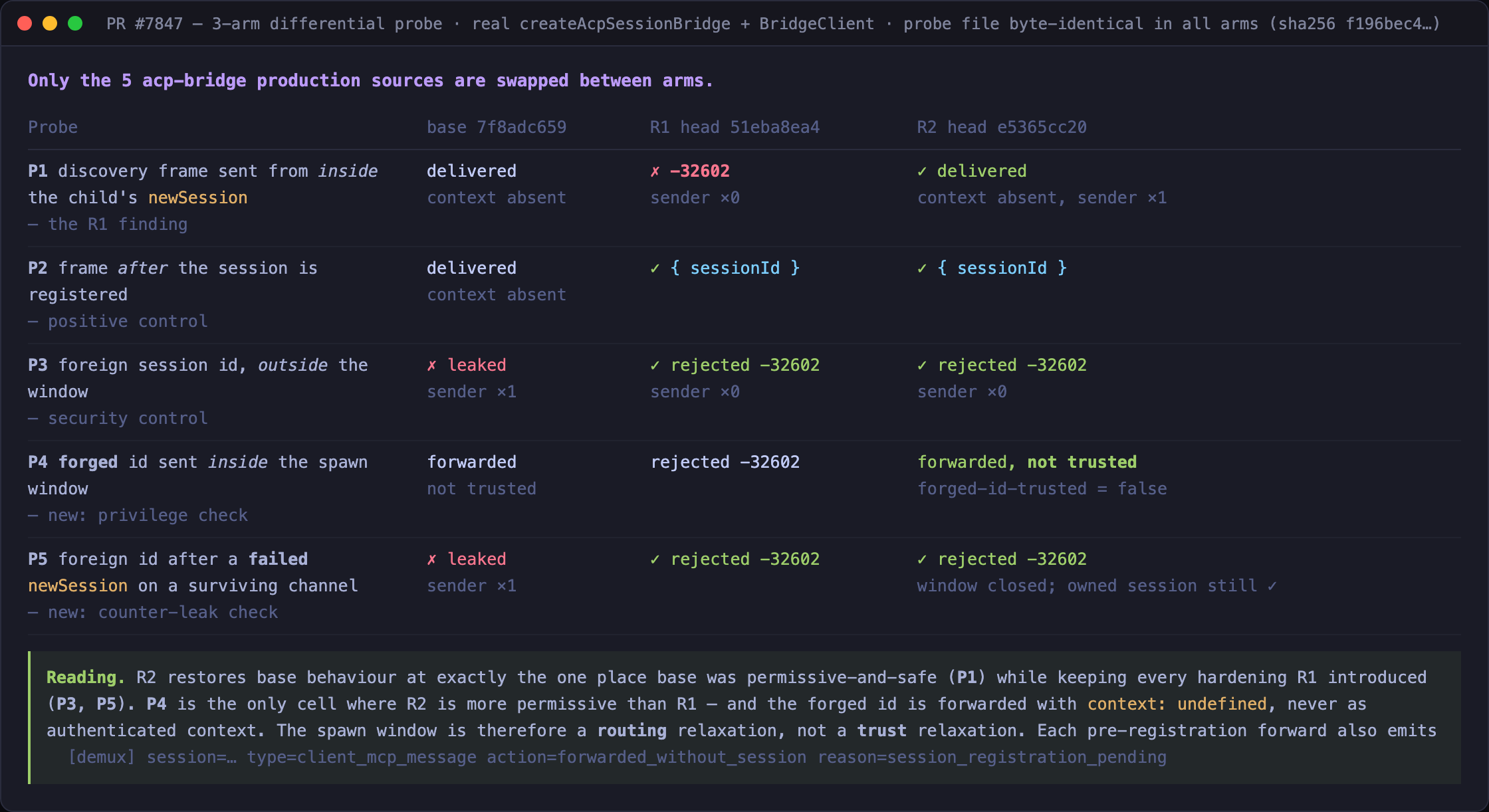Viewport: 1489px width, 812px height.
Task: Click '✓ rejected −32602' in P3 R1 column
Action: tap(735, 365)
